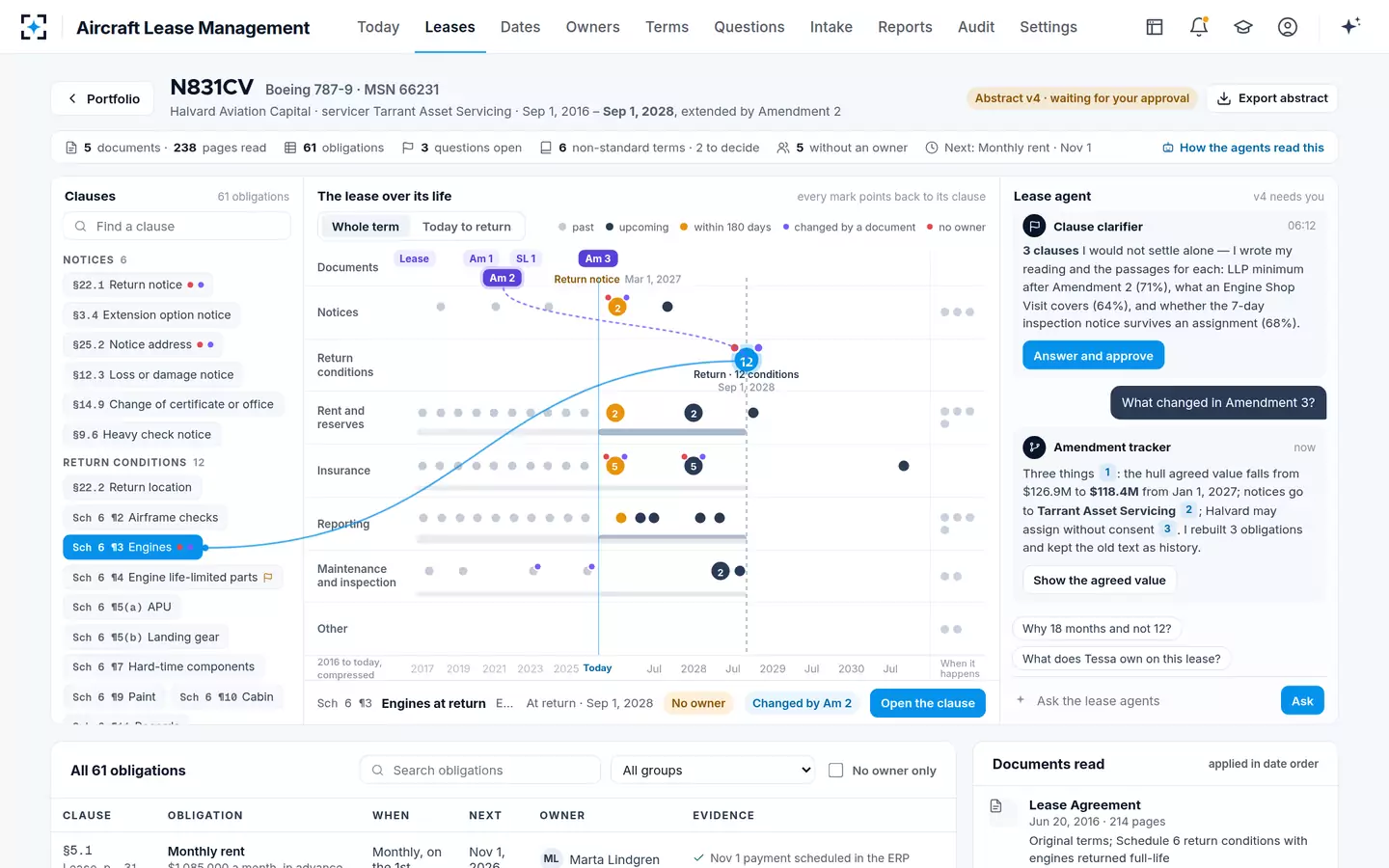Open the user account icon
The height and width of the screenshot is (868, 1389).
point(1288,27)
